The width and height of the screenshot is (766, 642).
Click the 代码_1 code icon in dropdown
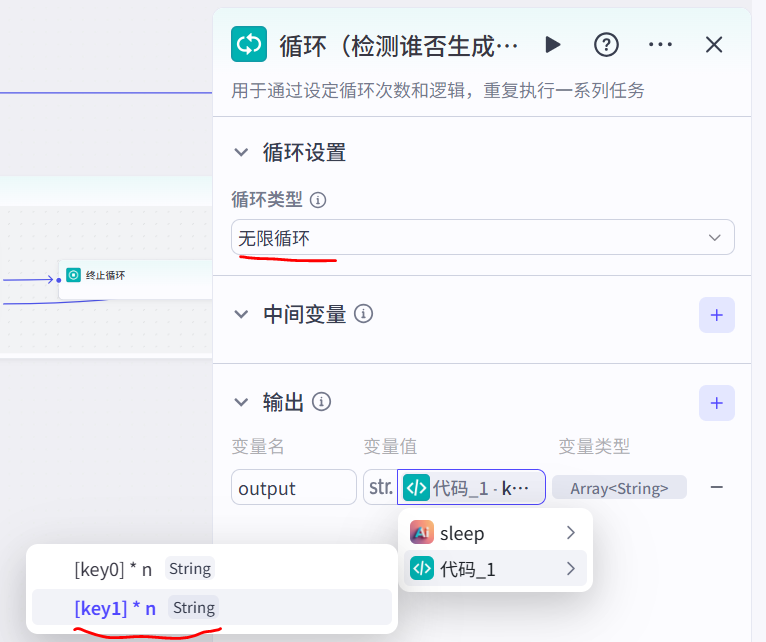pos(422,569)
